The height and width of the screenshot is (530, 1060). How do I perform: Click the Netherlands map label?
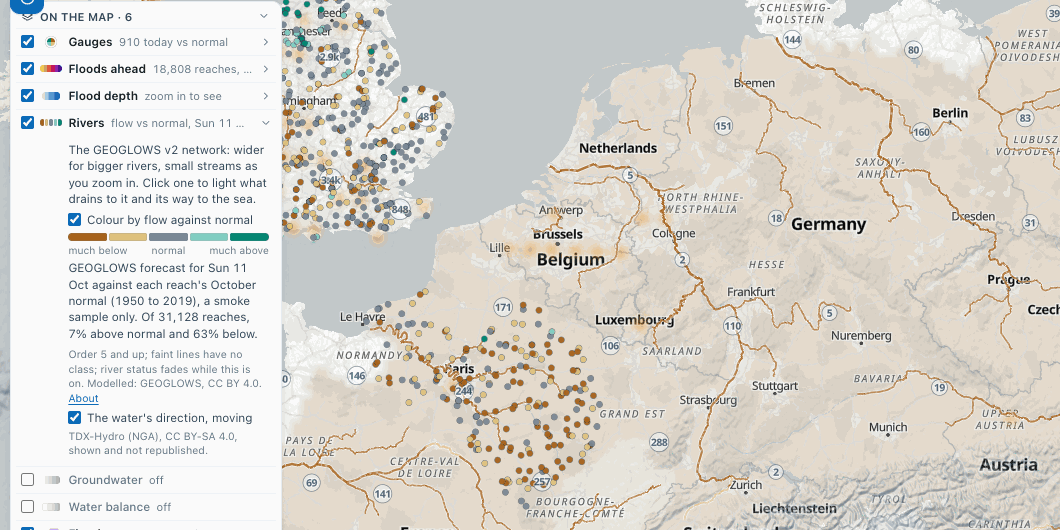tap(618, 148)
